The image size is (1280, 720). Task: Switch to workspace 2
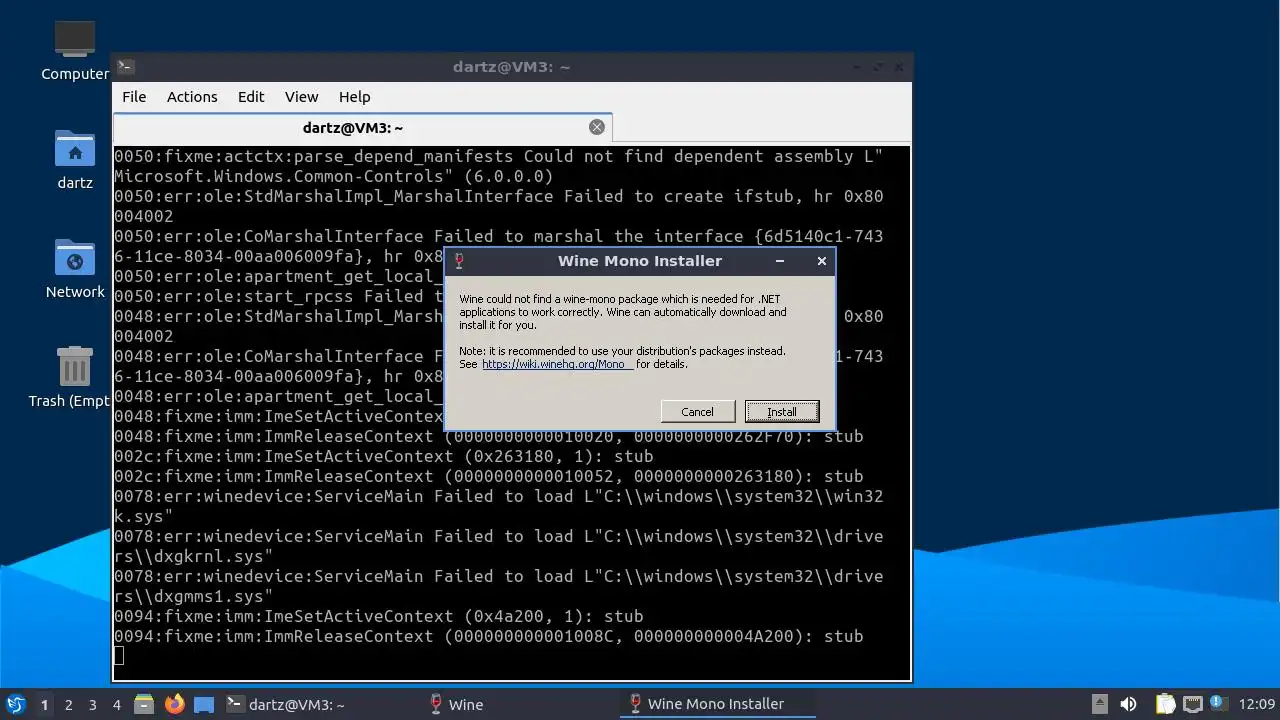tap(68, 704)
